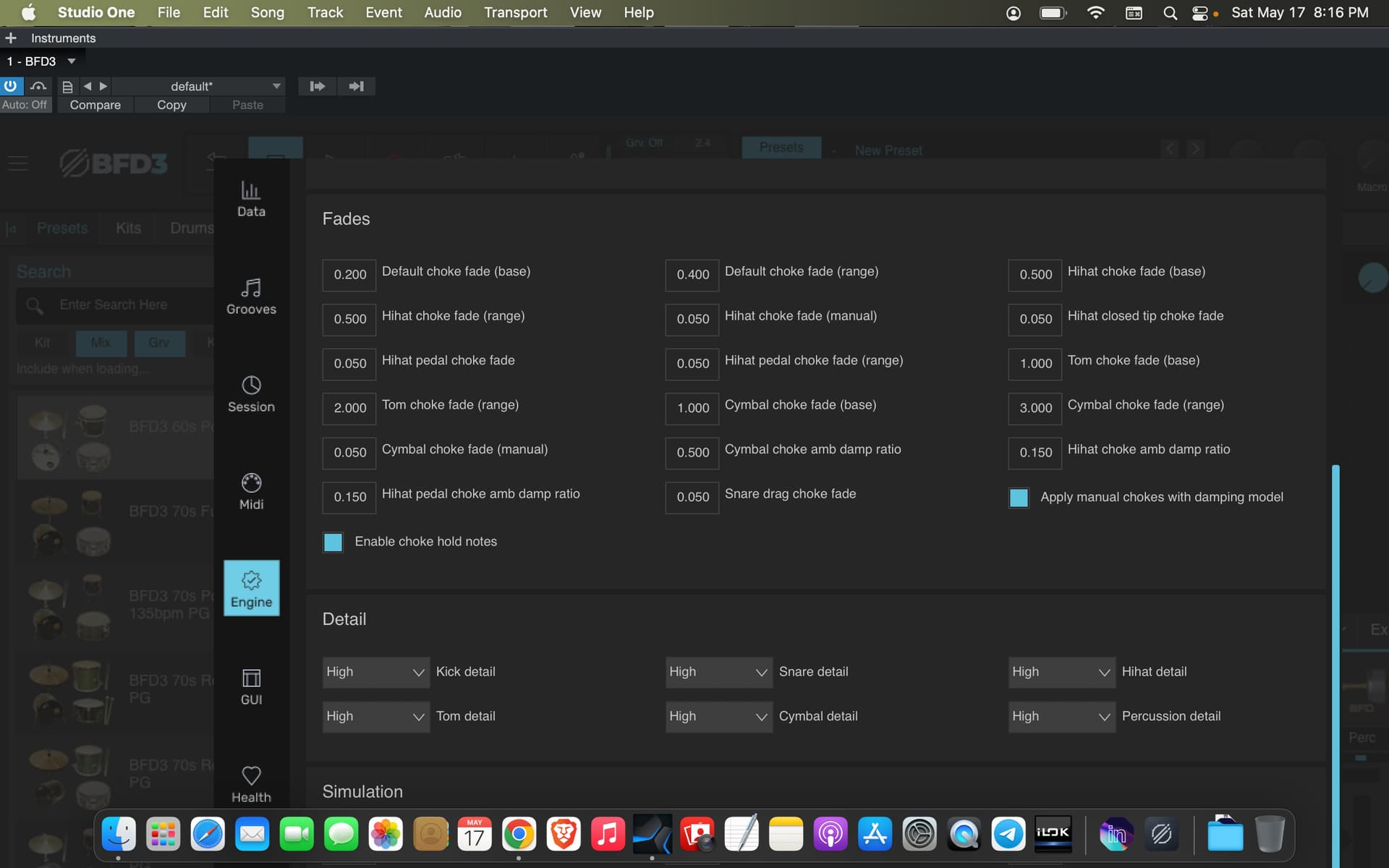Open the Session preferences section

(x=251, y=393)
